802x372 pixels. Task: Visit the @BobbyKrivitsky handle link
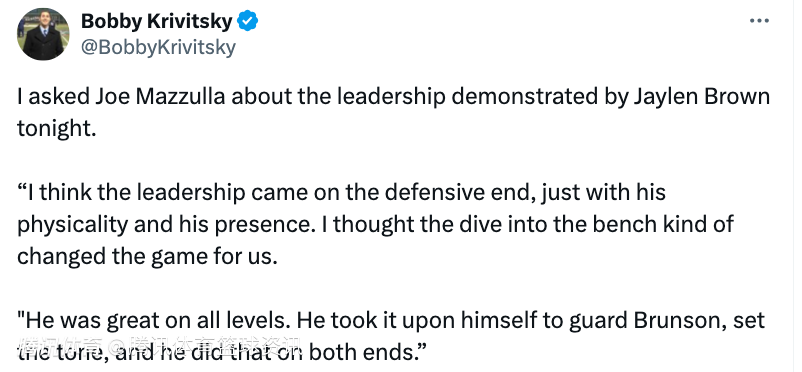pos(158,48)
